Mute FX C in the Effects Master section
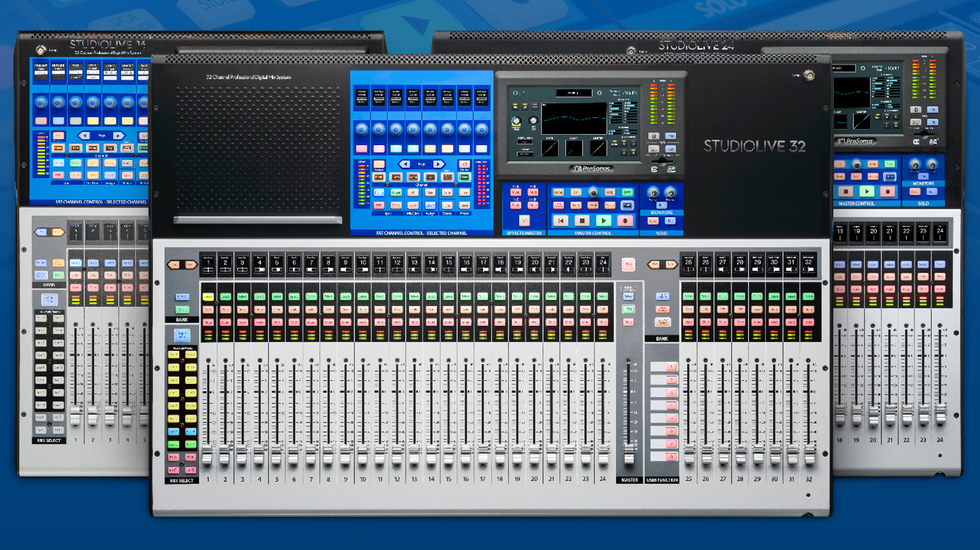Screen dimensions: 980x550 516,205
